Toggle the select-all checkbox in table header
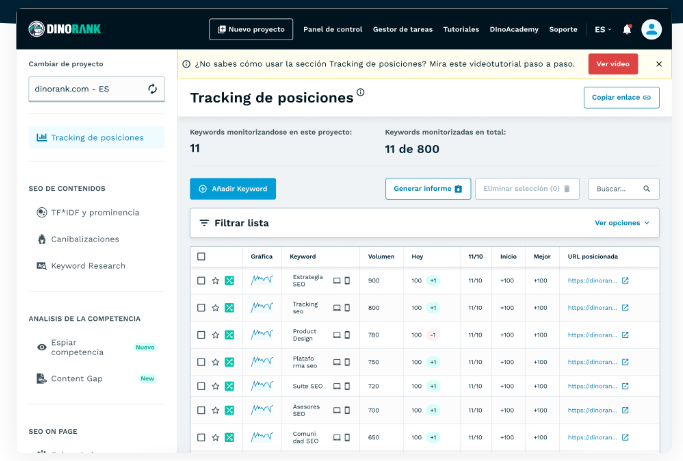Viewport: 683px width, 461px height. point(201,256)
